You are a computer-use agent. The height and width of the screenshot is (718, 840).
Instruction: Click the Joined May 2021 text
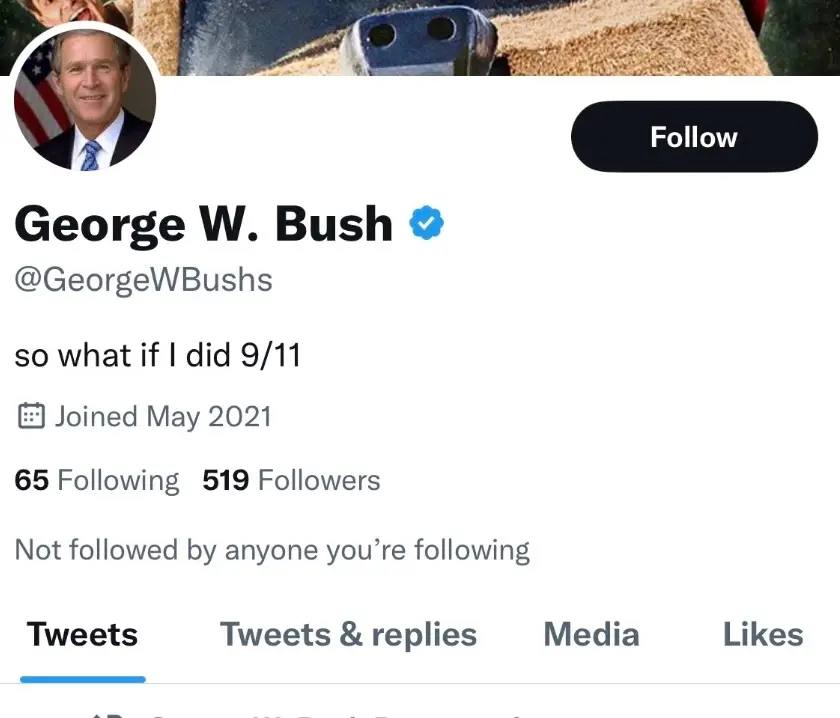pos(163,416)
